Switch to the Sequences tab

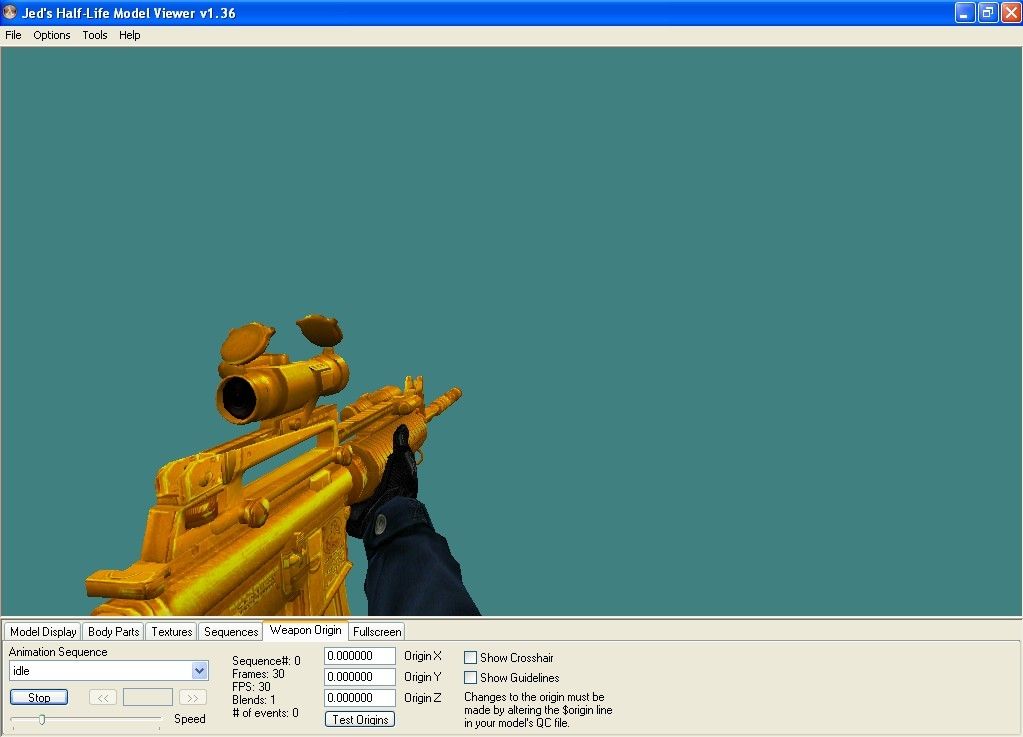point(231,631)
